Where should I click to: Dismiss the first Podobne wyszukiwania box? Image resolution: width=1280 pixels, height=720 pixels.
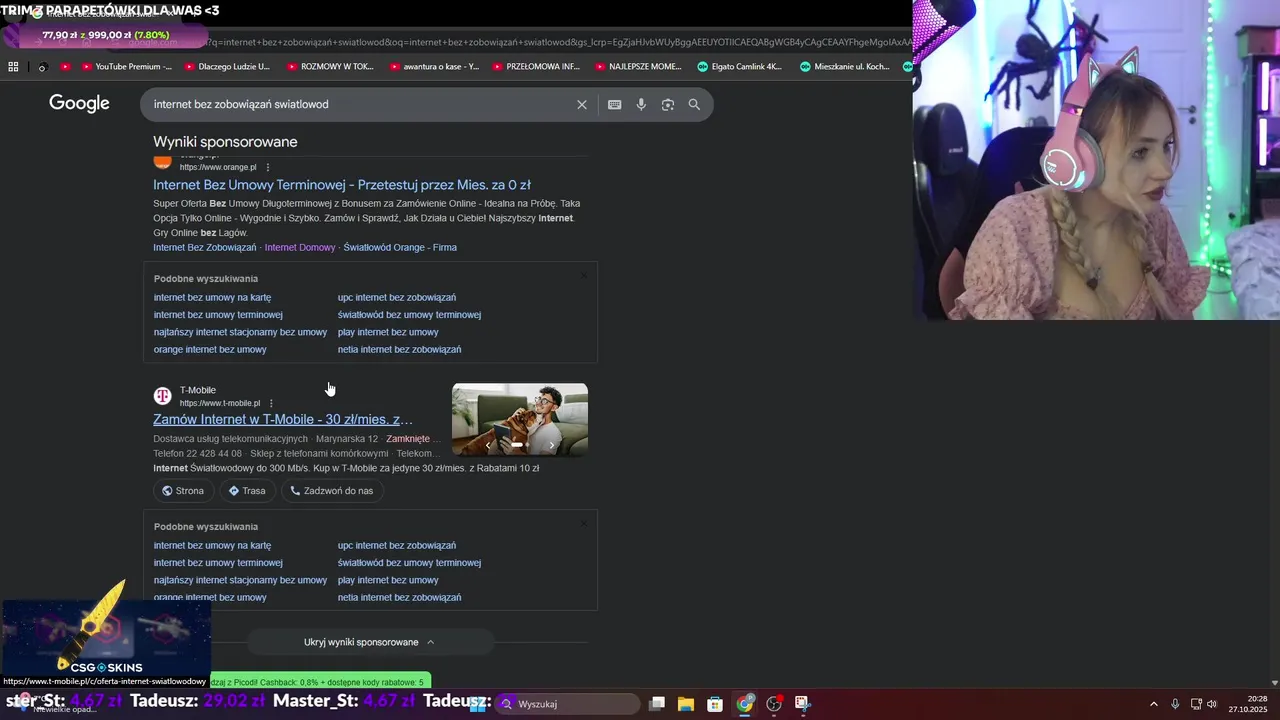tap(585, 275)
